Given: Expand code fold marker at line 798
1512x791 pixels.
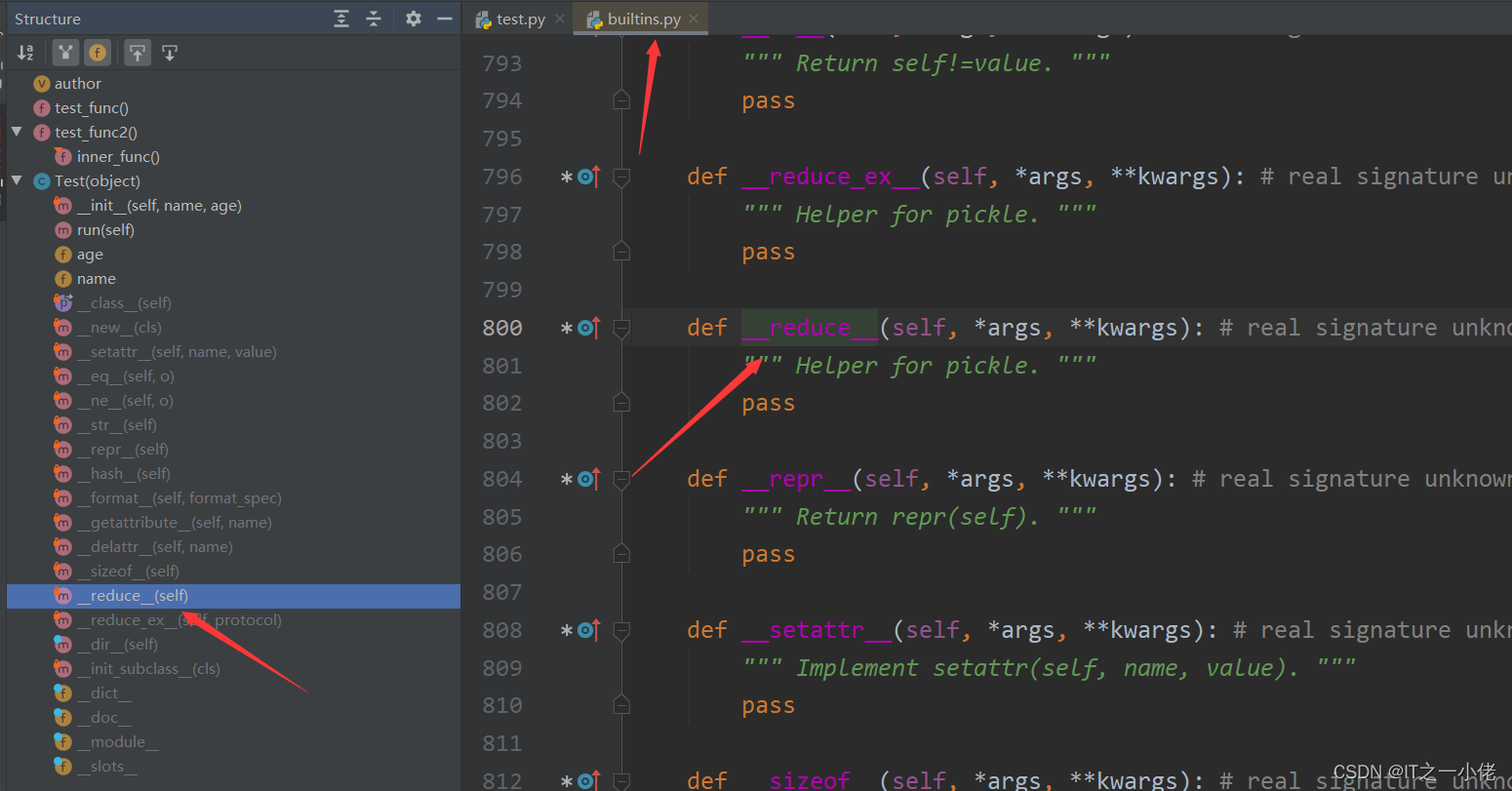Looking at the screenshot, I should coord(621,251).
